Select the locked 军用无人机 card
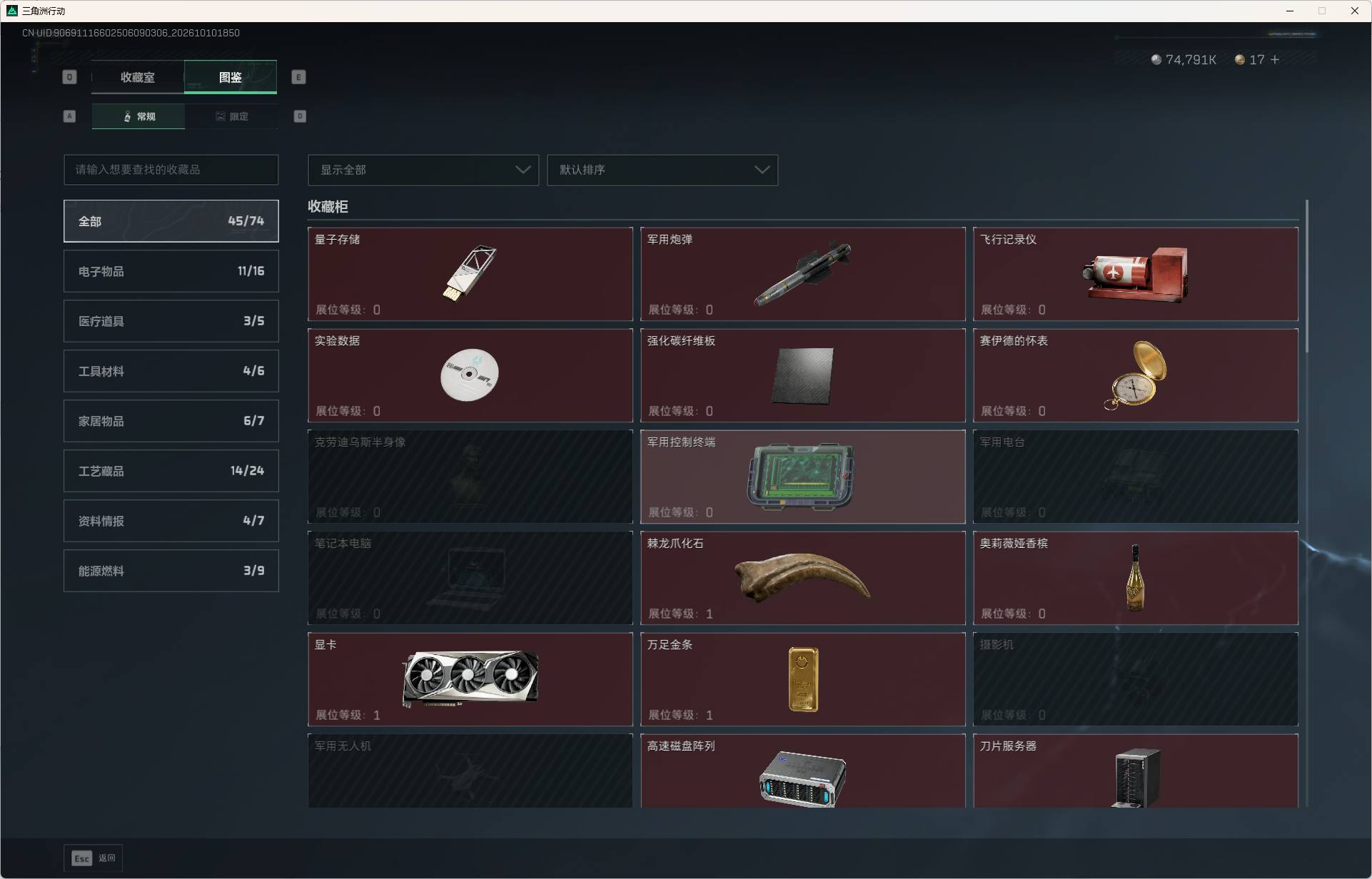1372x879 pixels. [470, 771]
